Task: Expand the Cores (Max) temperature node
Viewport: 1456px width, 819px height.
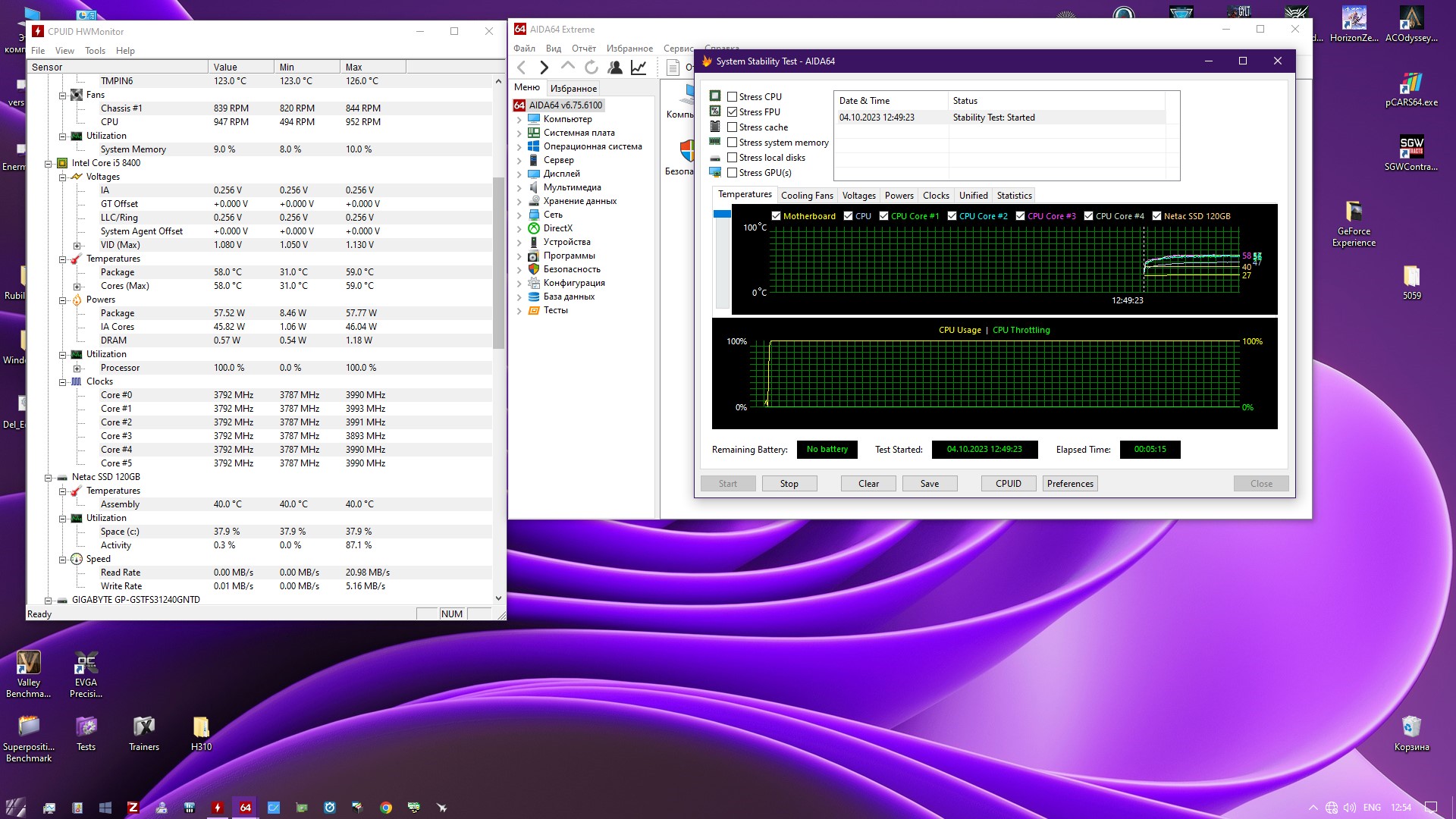Action: click(x=77, y=287)
